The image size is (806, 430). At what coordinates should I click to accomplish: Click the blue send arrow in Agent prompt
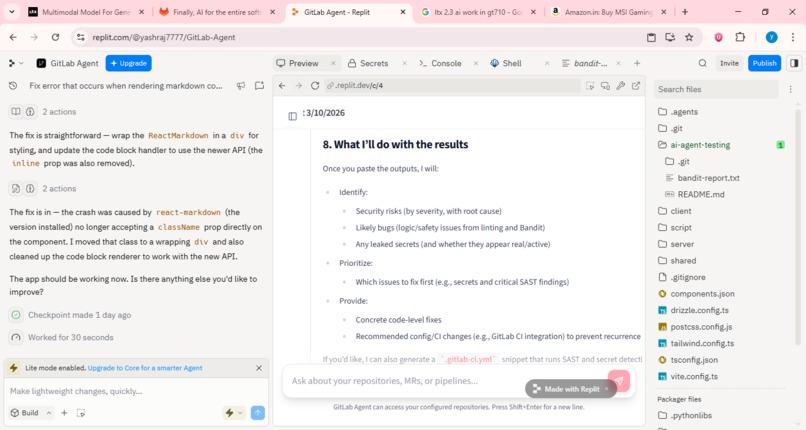pos(258,413)
